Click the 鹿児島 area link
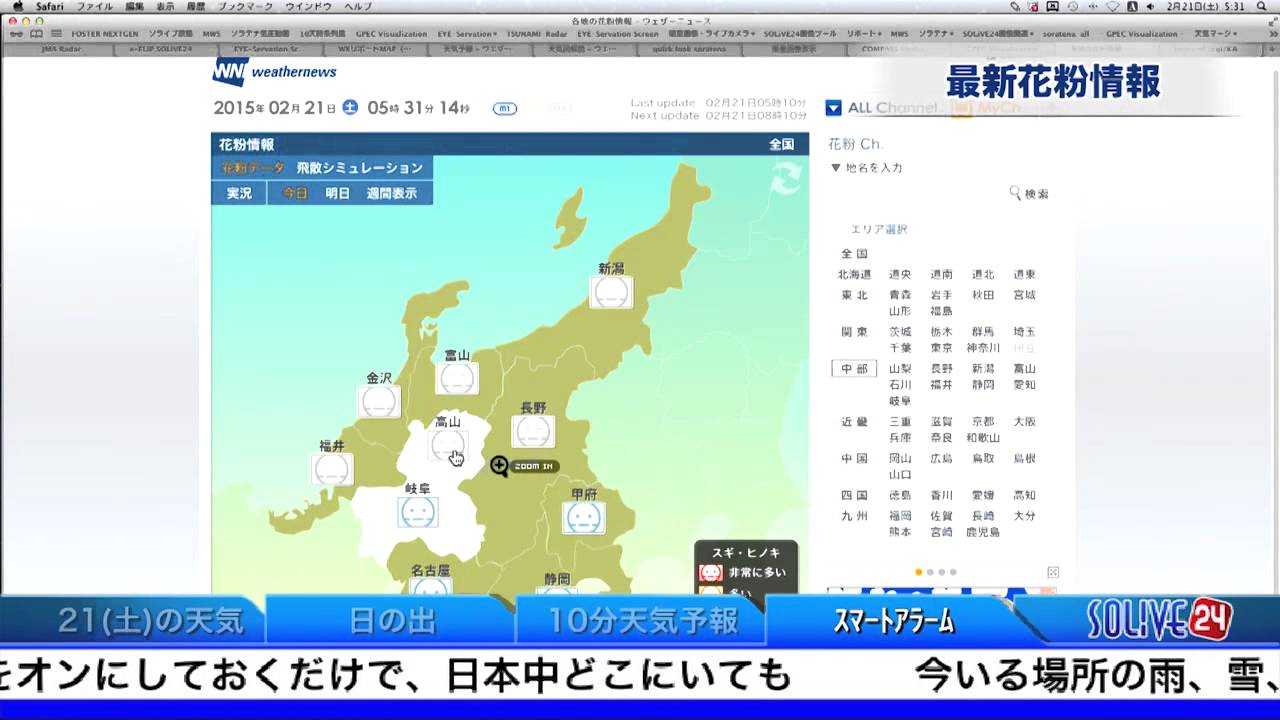The image size is (1280, 720). (983, 532)
